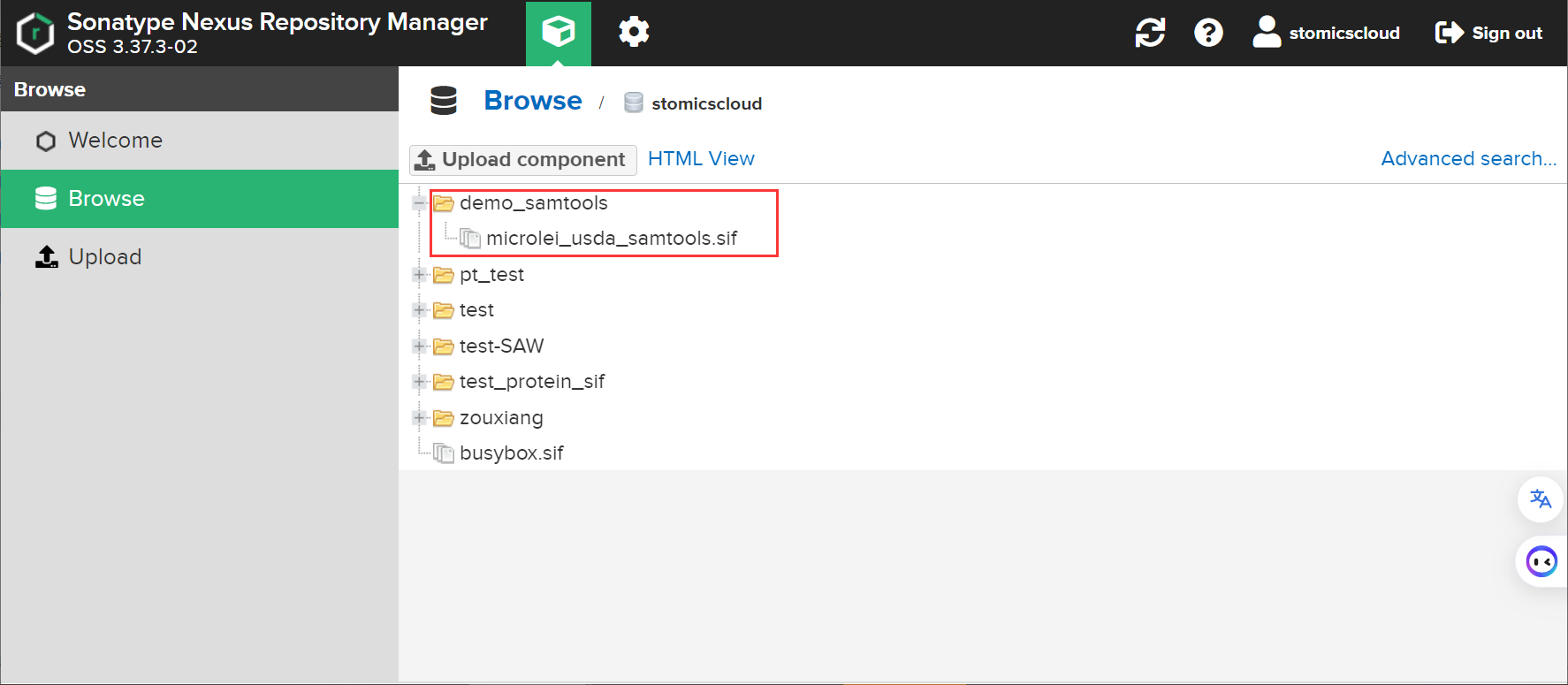Select the microlei_usda_samtools.sif file
1568x685 pixels.
611,239
